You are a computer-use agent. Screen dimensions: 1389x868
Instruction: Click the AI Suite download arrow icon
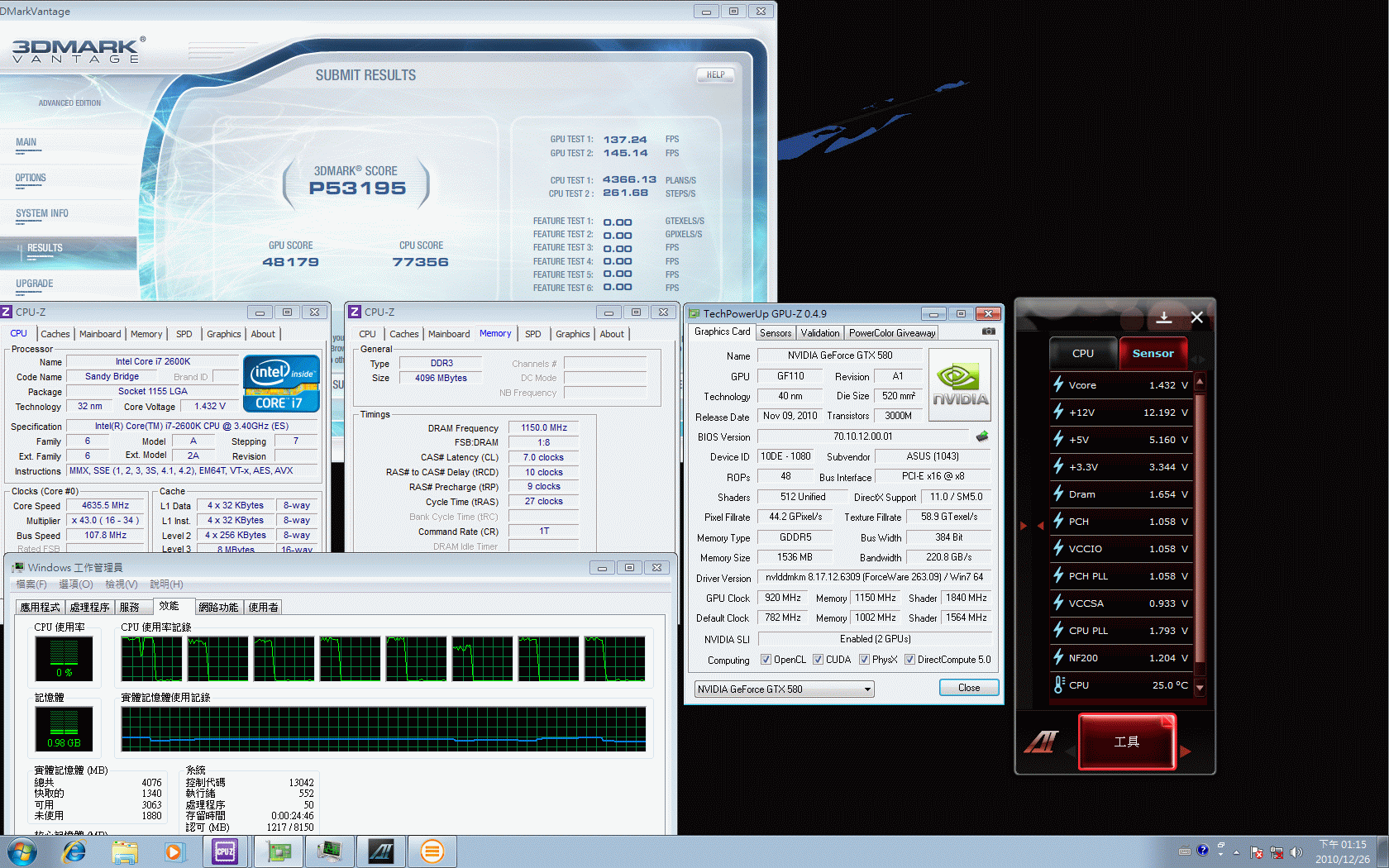click(x=1164, y=317)
